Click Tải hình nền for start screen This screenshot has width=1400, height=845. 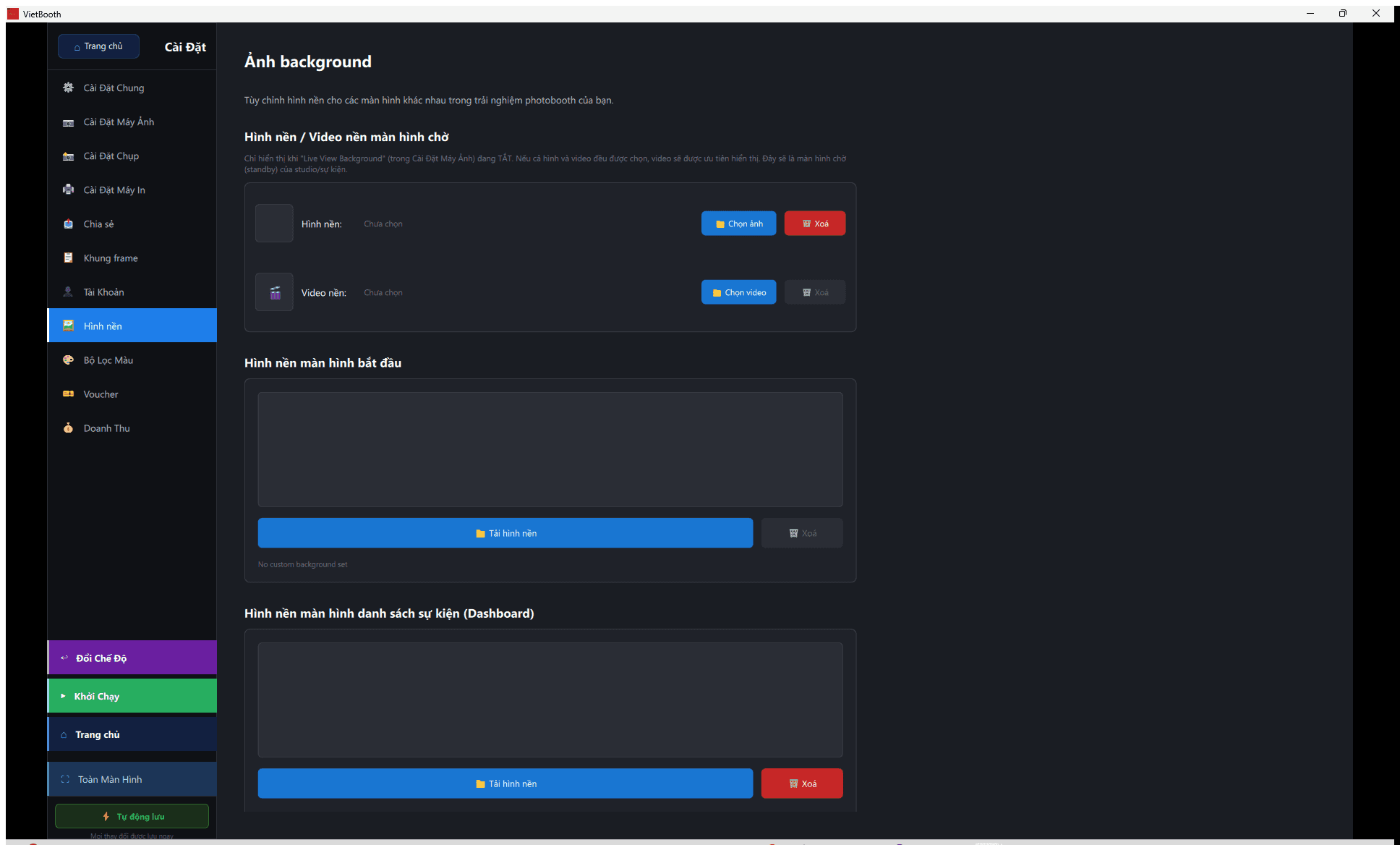(x=505, y=533)
